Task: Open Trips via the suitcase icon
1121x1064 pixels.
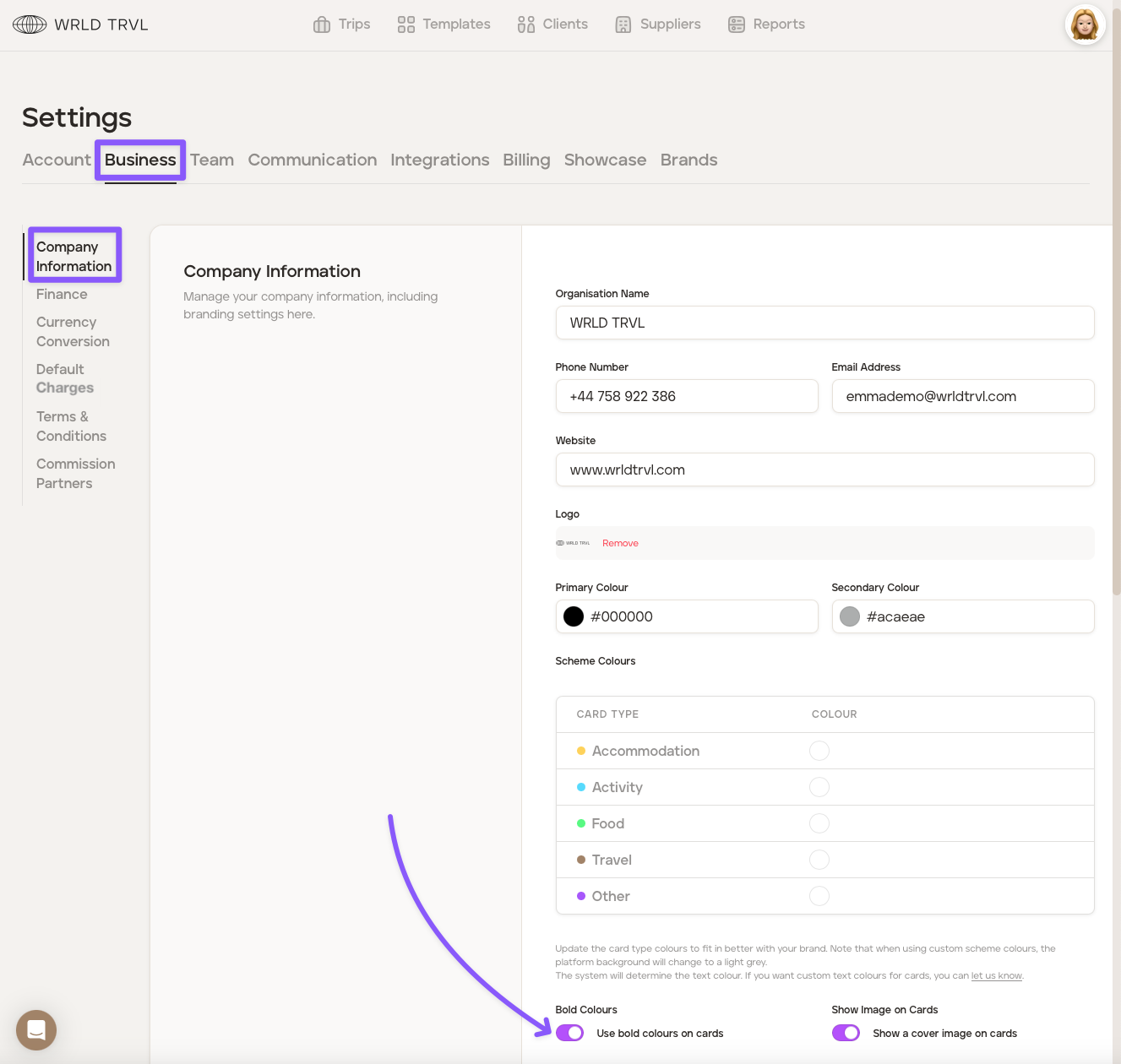Action: pos(322,24)
